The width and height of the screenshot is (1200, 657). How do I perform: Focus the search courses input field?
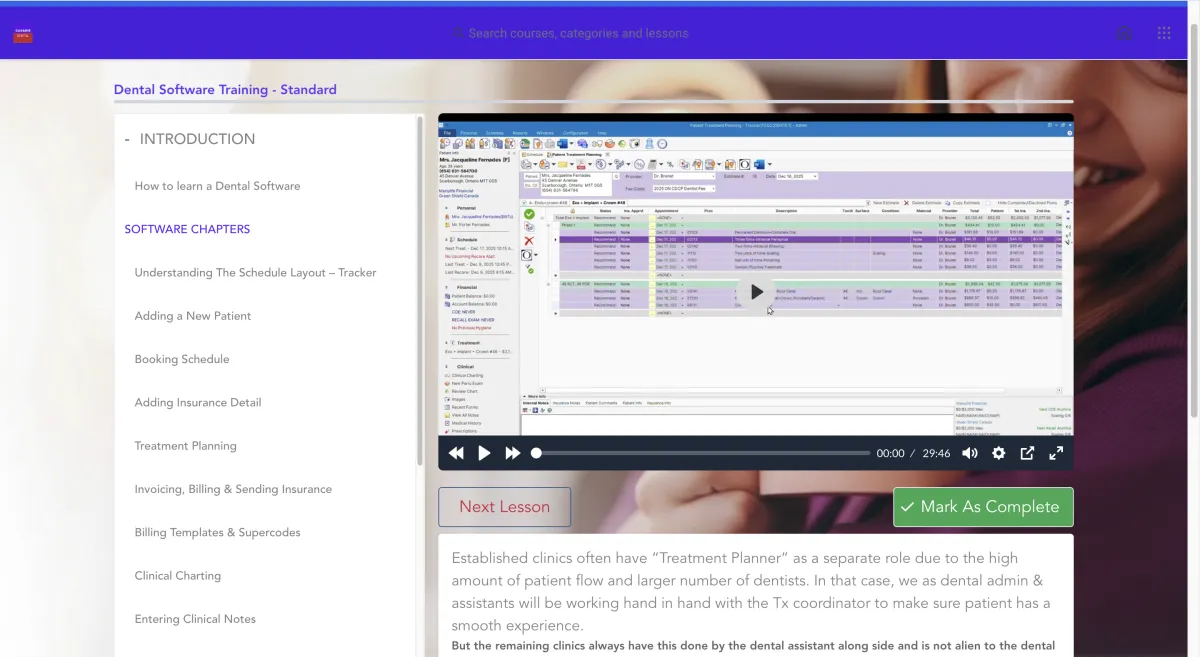click(578, 33)
